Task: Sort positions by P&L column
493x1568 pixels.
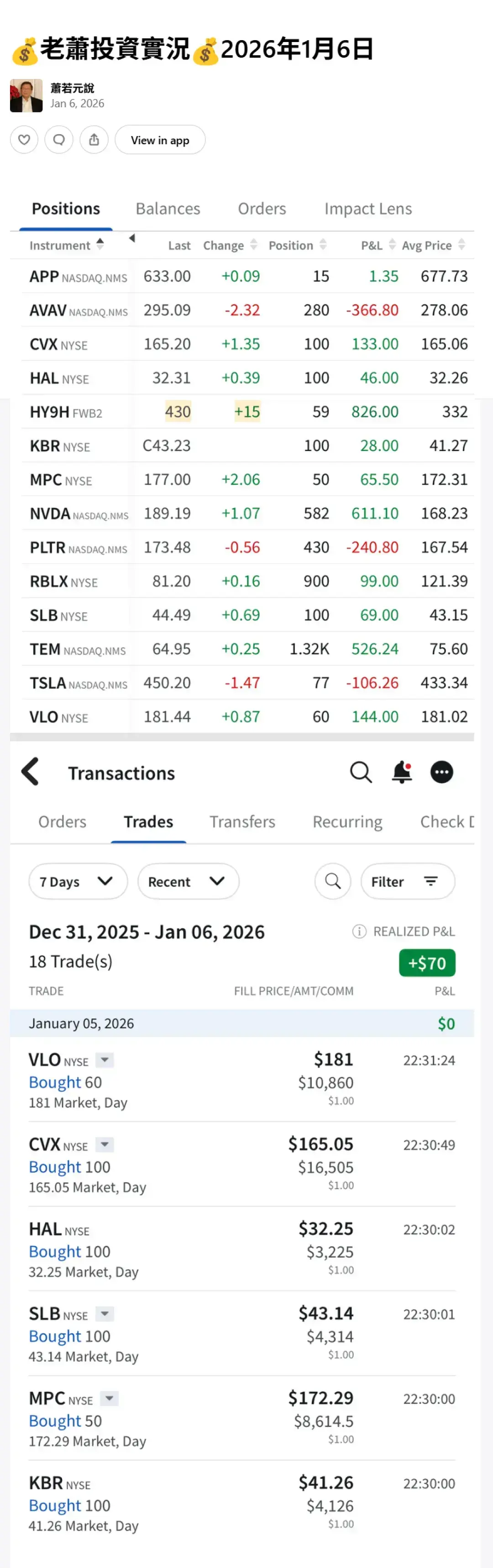Action: click(392, 245)
